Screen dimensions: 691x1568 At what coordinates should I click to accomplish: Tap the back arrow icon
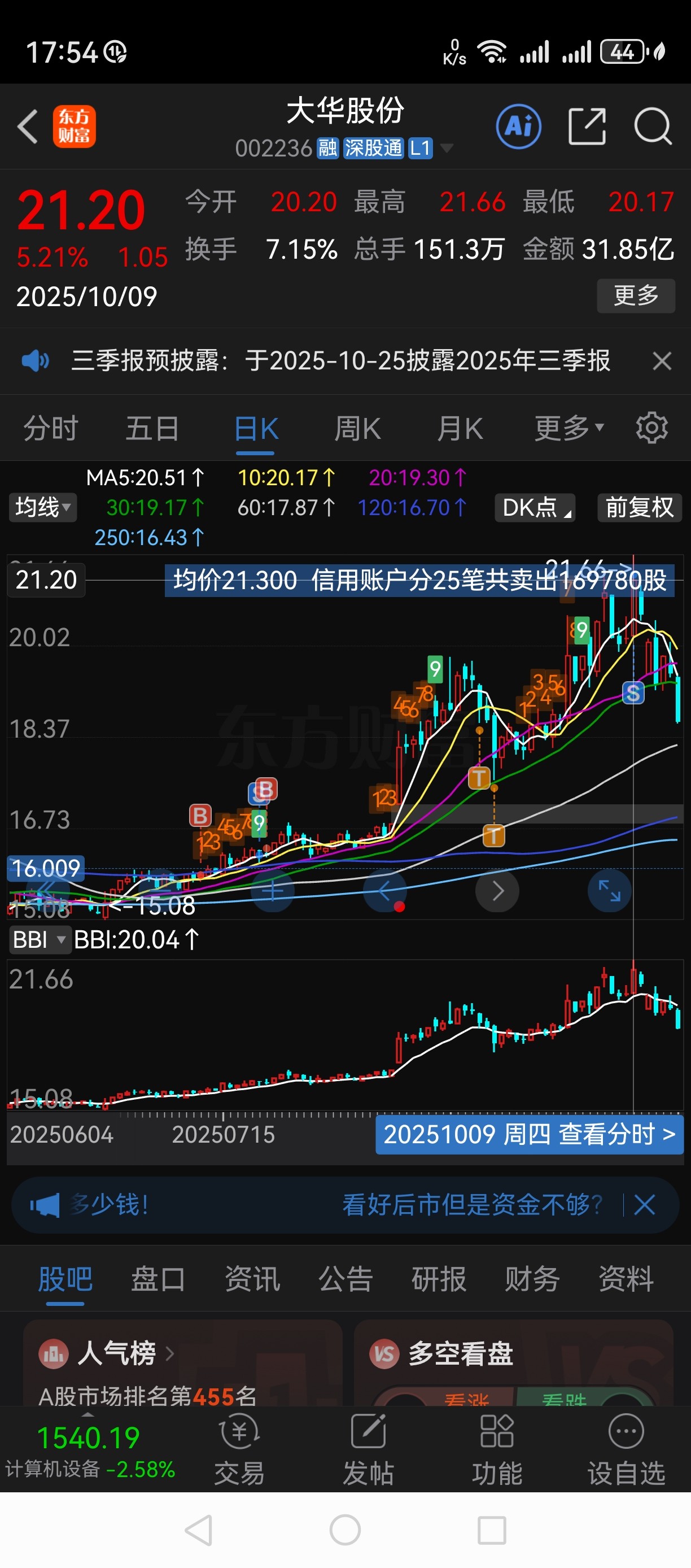click(x=28, y=127)
